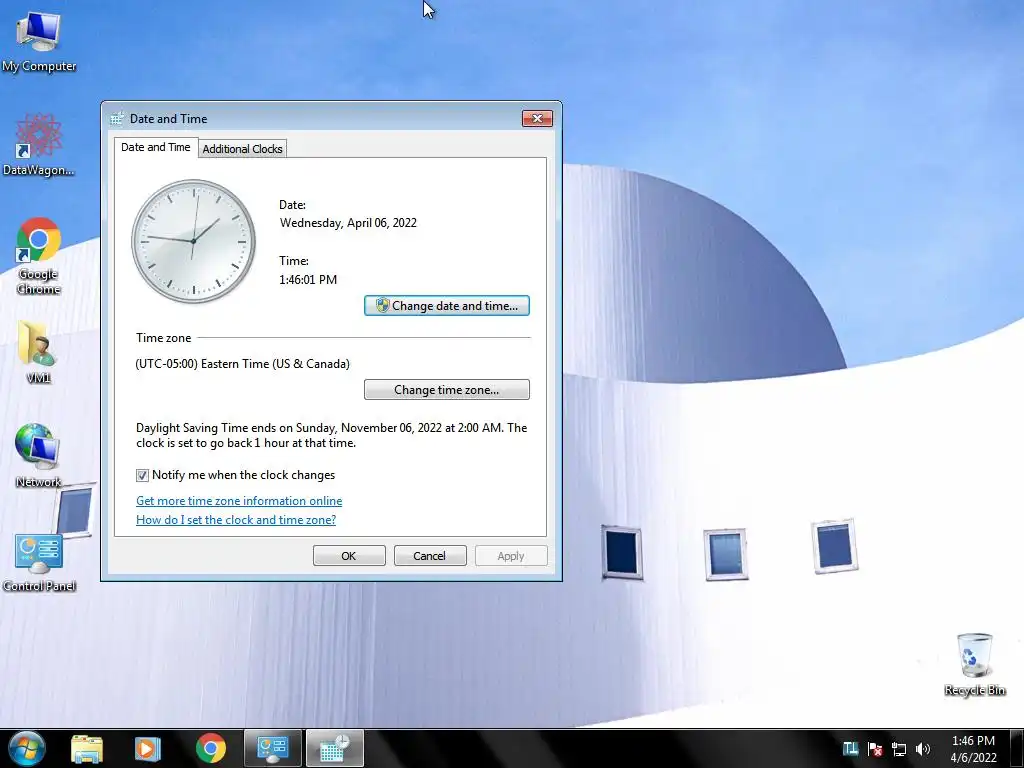The width and height of the screenshot is (1024, 768).
Task: Confirm the dialog with OK
Action: 349,556
